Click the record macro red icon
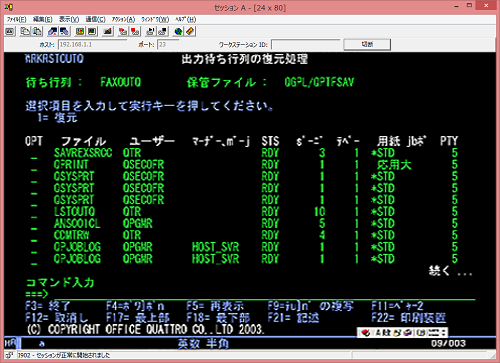500x363 pixels. 123,31
